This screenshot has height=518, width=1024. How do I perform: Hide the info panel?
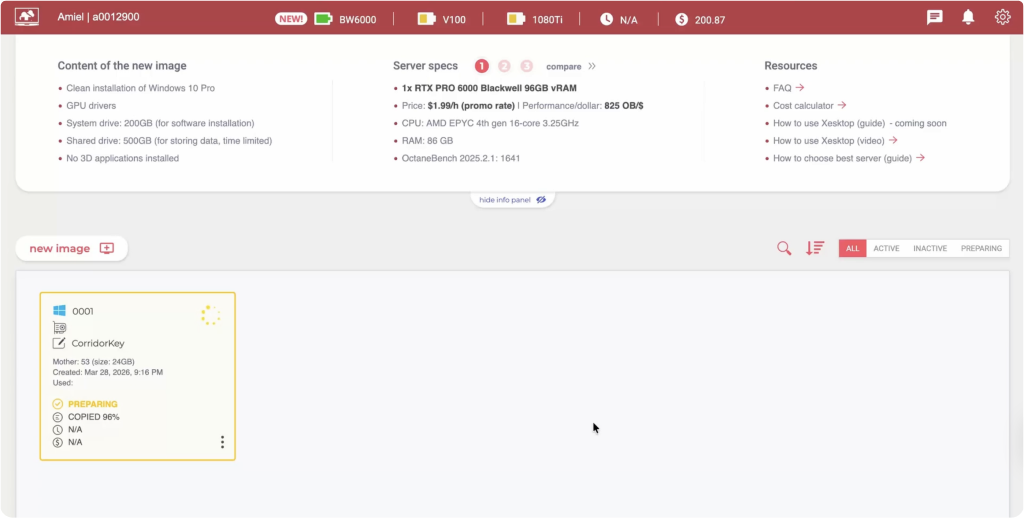513,200
